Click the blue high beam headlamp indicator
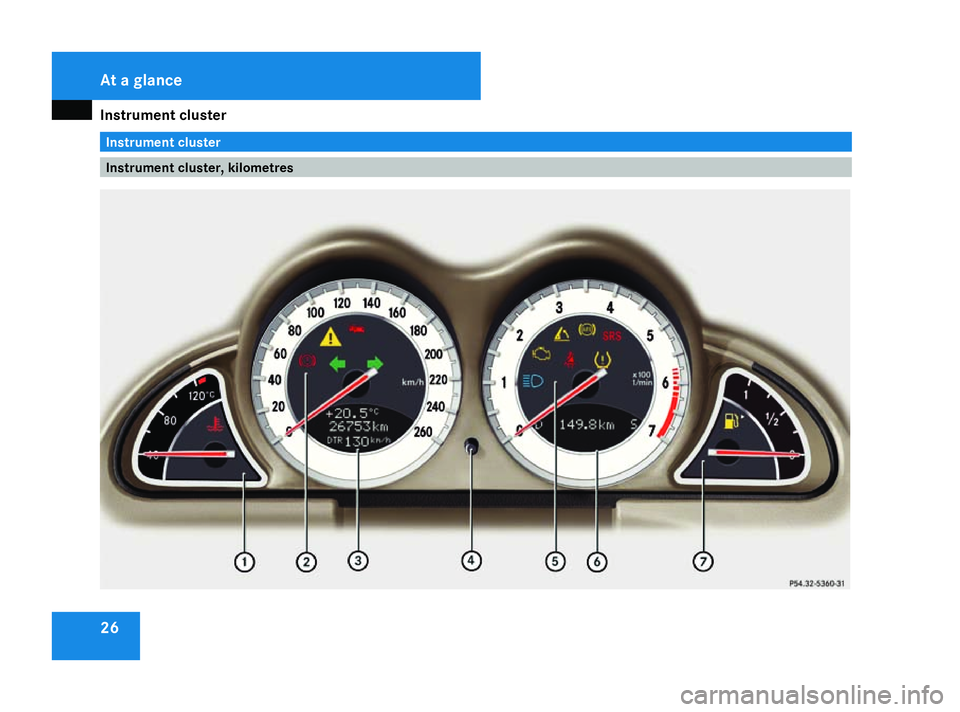The image size is (960, 712). [533, 381]
